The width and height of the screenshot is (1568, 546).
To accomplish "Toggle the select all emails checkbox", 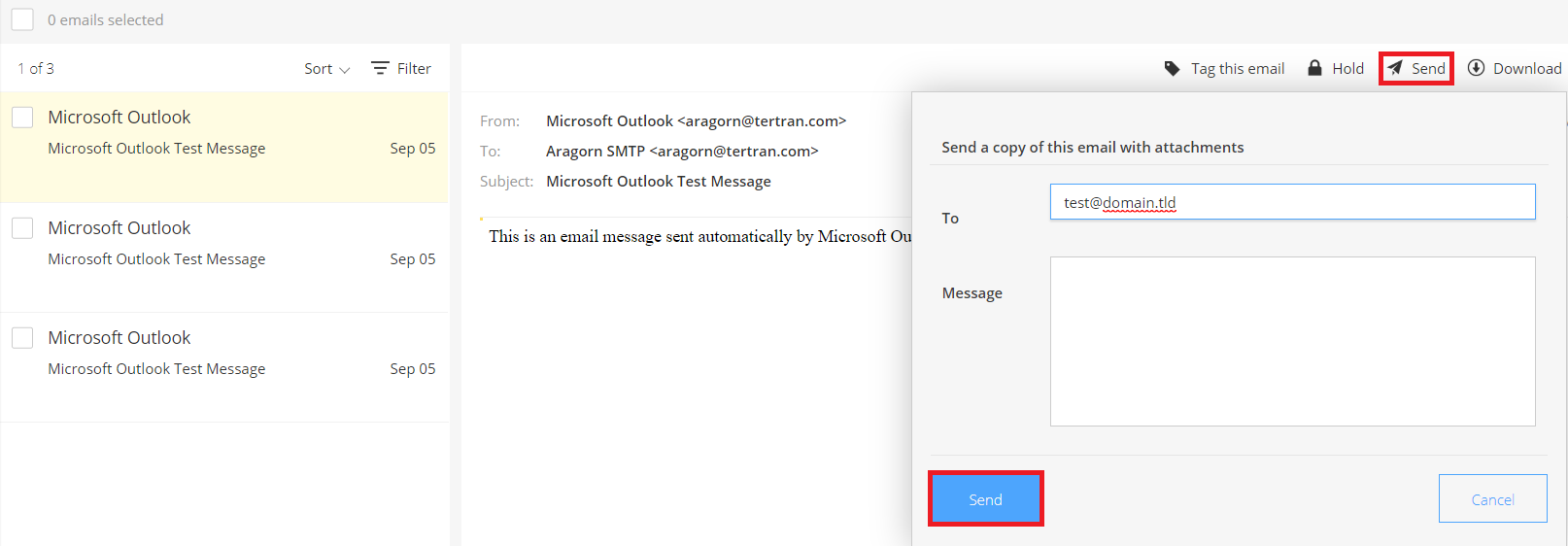I will pyautogui.click(x=22, y=19).
